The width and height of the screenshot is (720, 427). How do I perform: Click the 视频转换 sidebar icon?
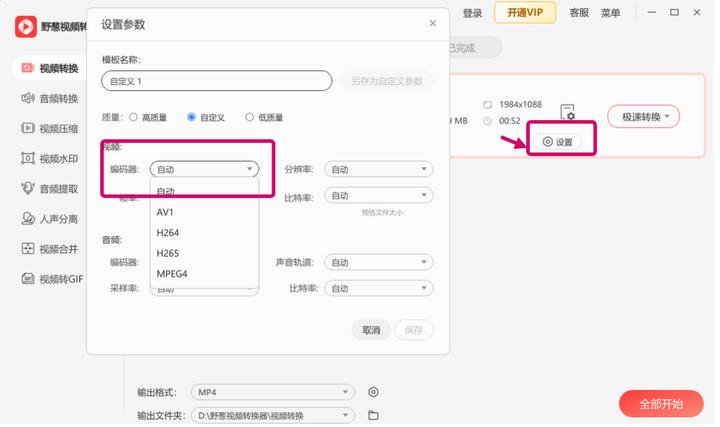tap(28, 68)
